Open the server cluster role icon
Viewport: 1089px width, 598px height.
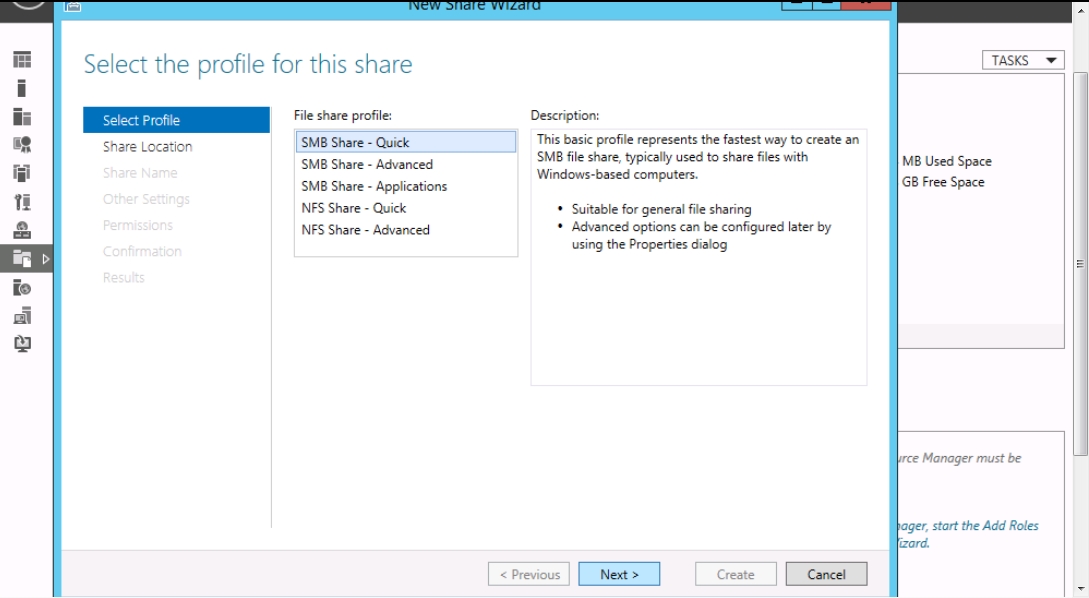(22, 173)
